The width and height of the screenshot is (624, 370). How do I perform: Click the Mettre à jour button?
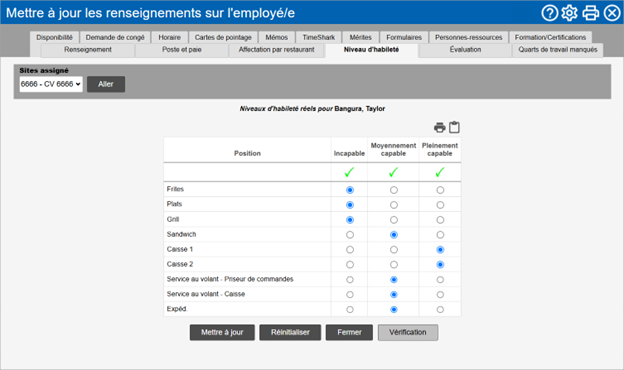[222, 332]
